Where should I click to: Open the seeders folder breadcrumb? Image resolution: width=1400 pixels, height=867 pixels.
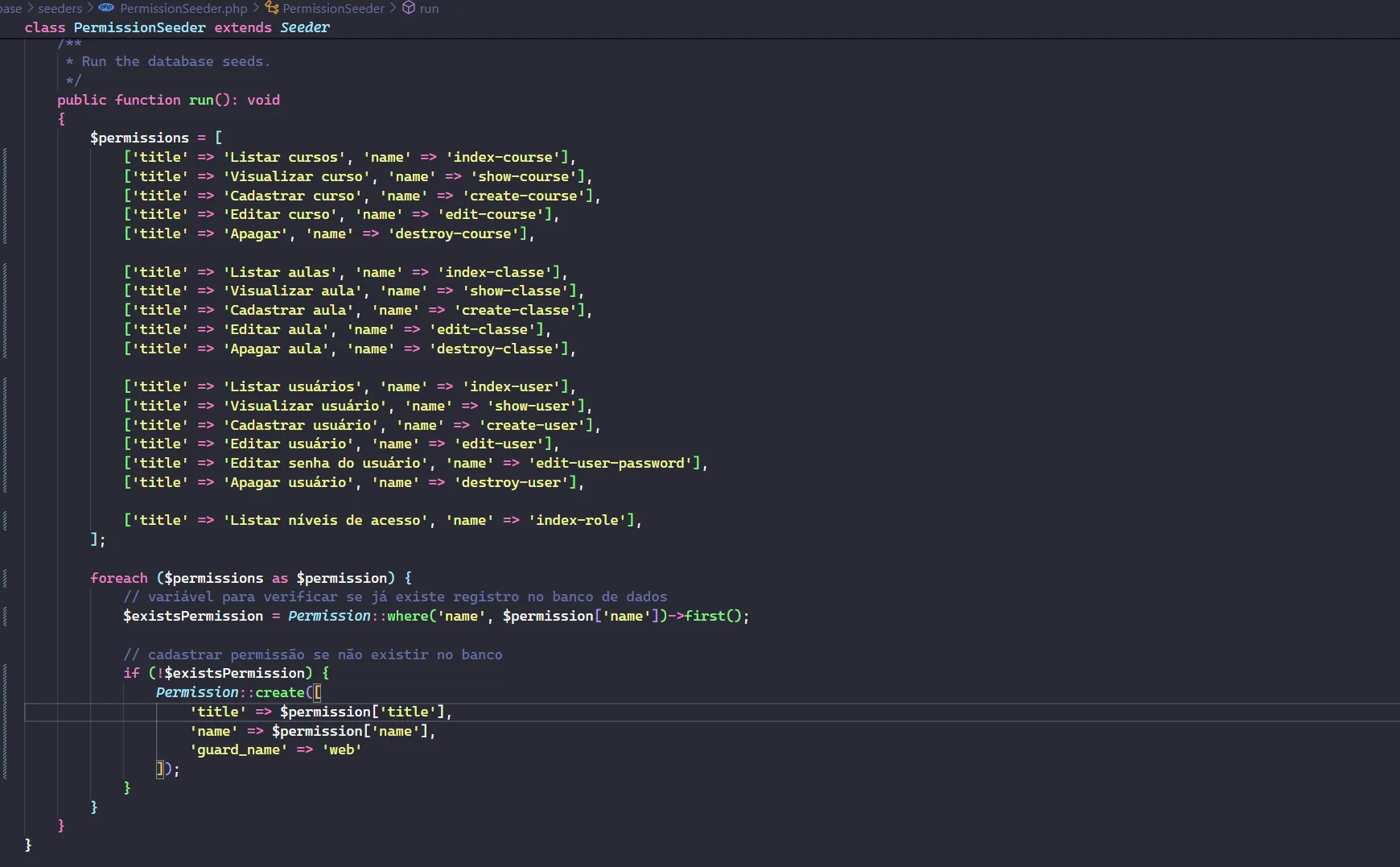click(x=60, y=8)
